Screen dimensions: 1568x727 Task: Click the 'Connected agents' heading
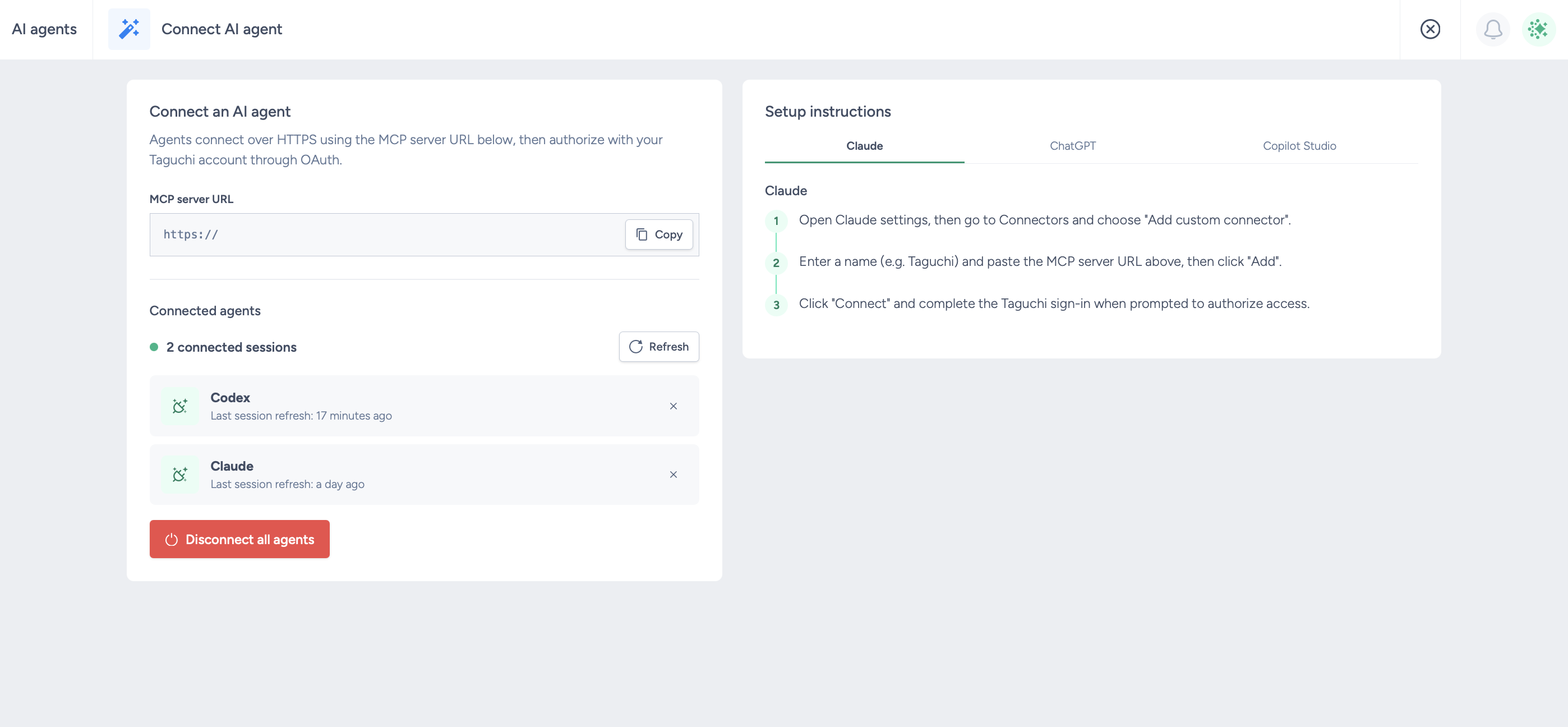point(205,311)
